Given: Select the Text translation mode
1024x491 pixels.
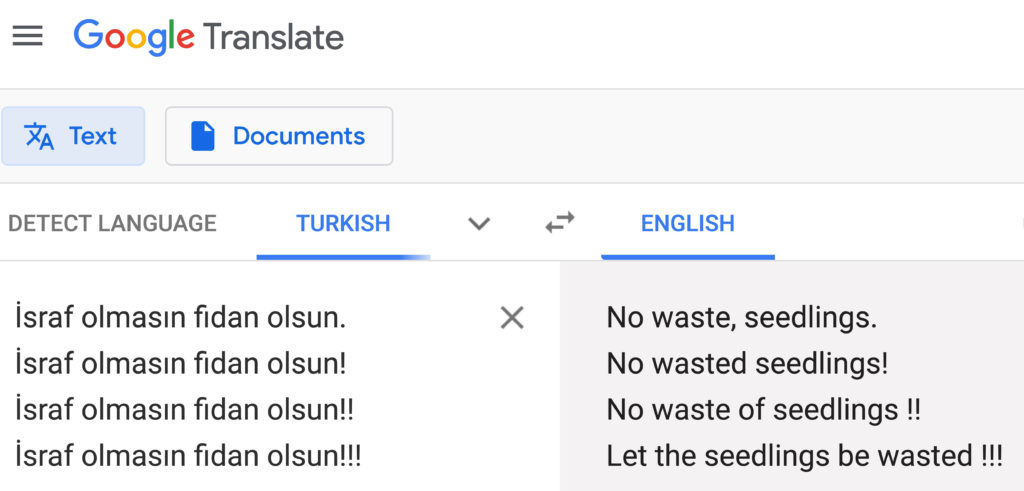Looking at the screenshot, I should tap(73, 136).
